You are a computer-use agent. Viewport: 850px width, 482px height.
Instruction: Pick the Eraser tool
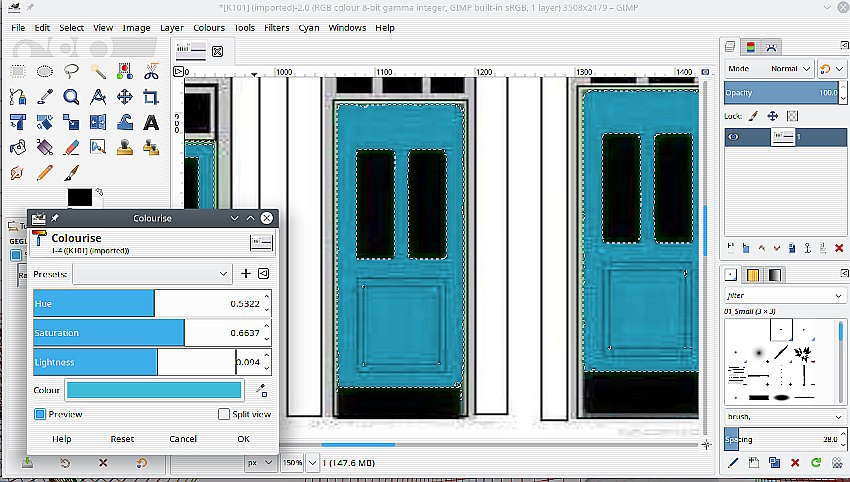pos(71,147)
